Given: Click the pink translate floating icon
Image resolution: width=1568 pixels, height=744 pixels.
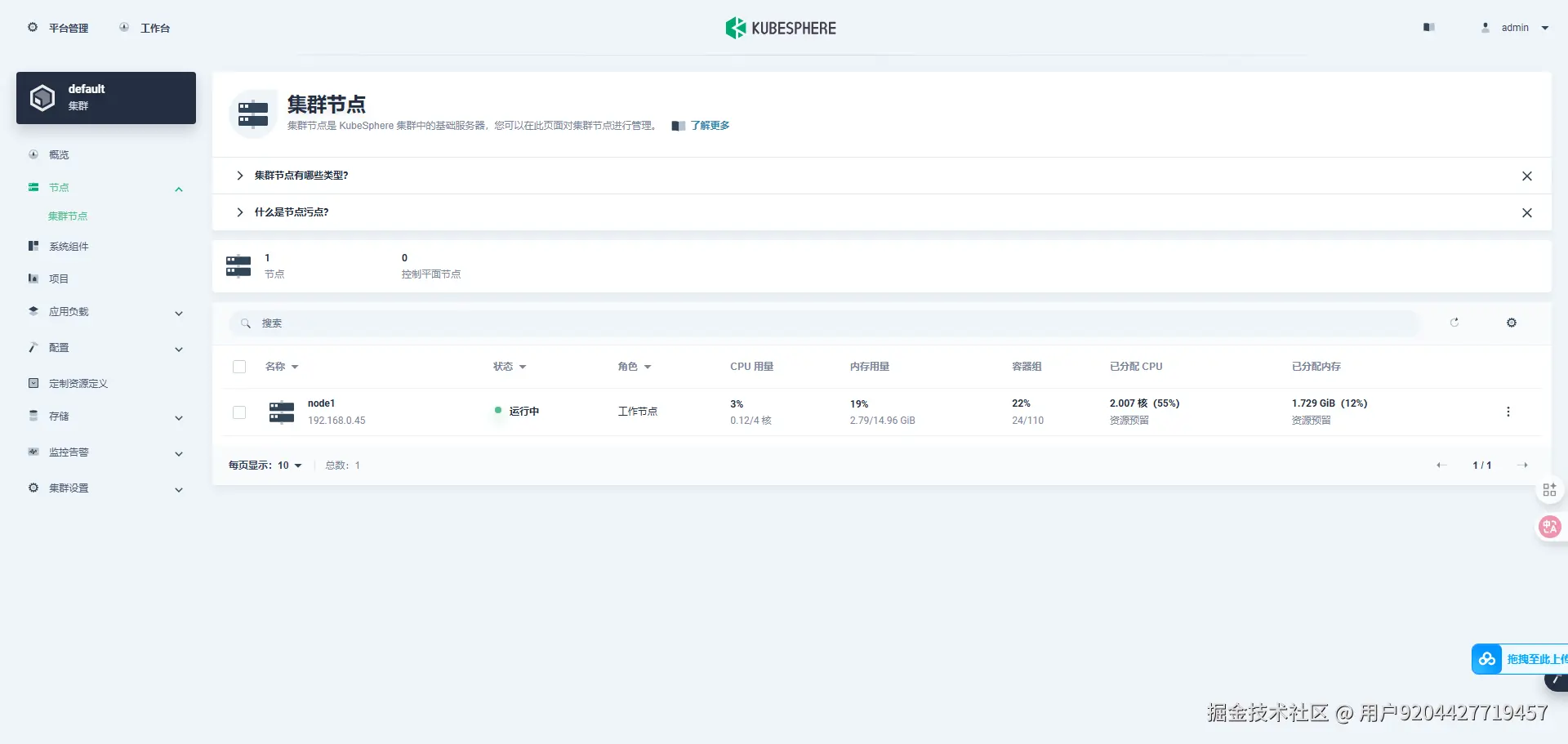Looking at the screenshot, I should pyautogui.click(x=1549, y=527).
